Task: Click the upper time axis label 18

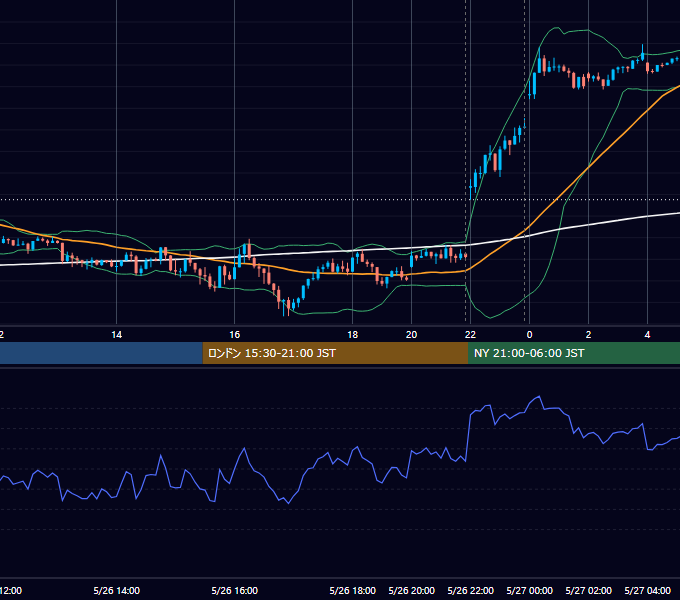Action: pos(353,335)
